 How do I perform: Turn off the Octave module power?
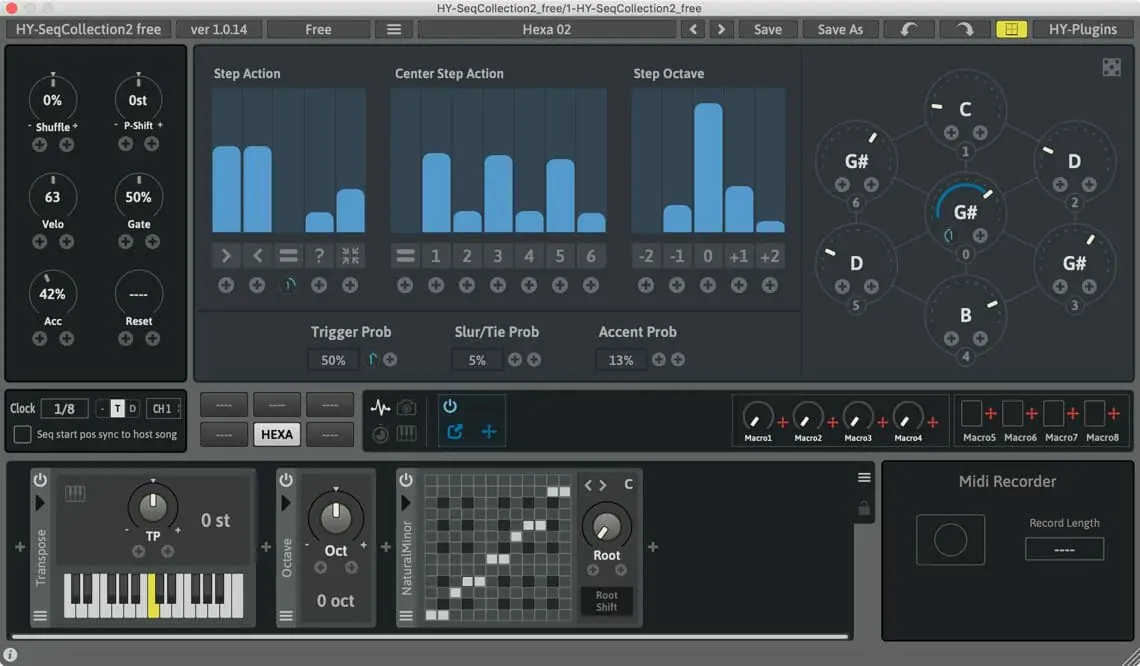coord(286,480)
